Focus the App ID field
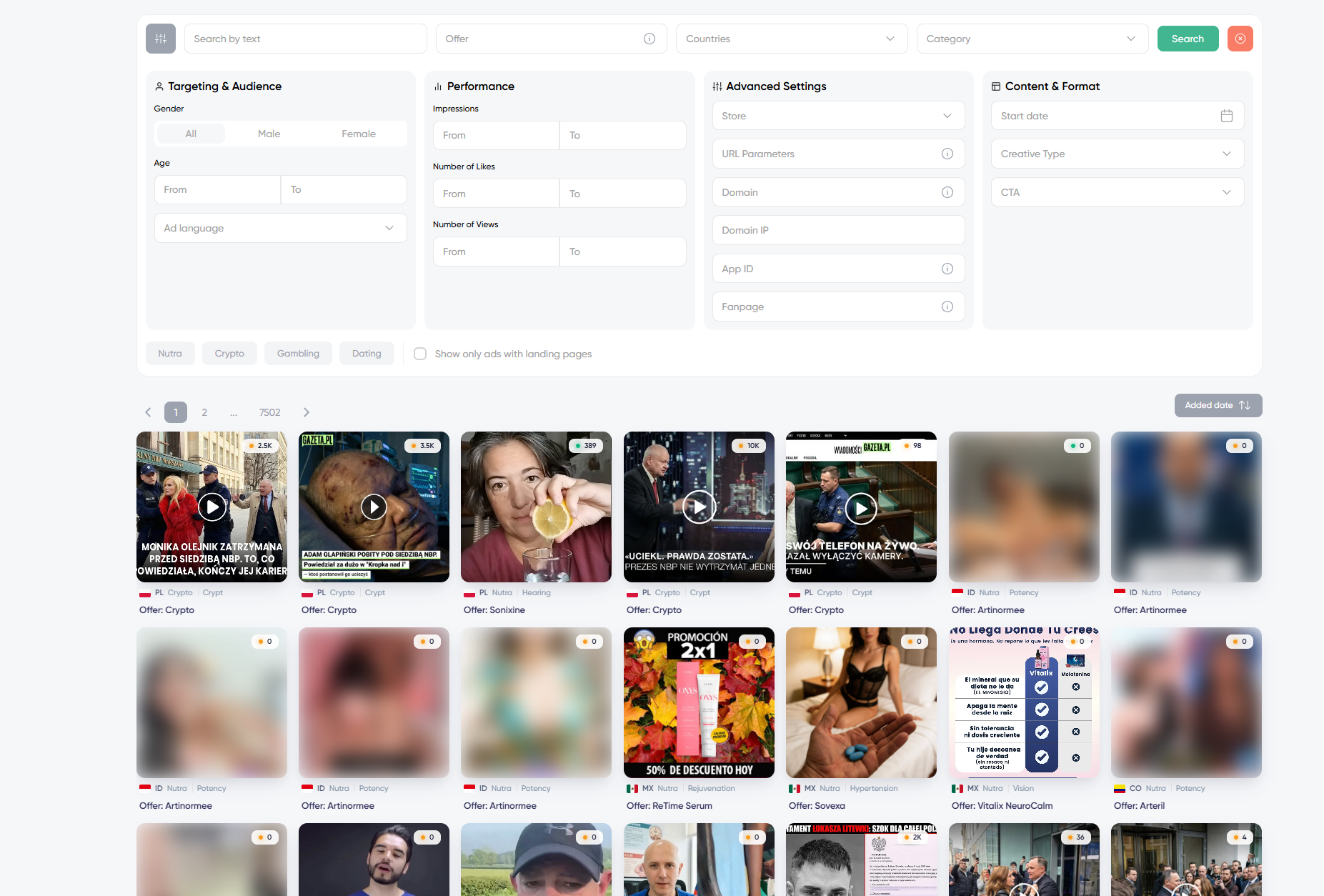Viewport: 1324px width, 896px height. click(x=839, y=269)
